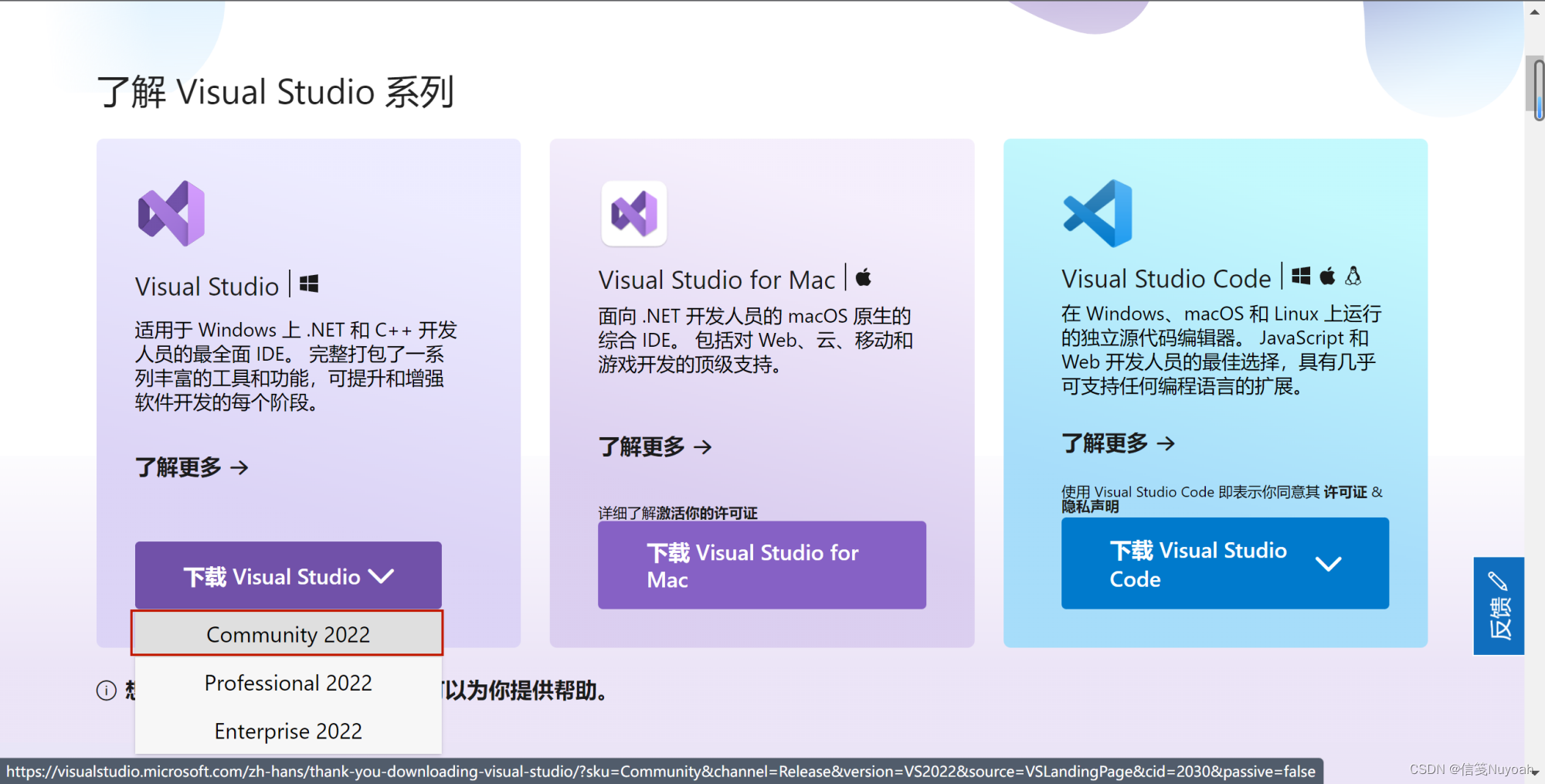Select Community 2022 from download menu

pyautogui.click(x=287, y=634)
